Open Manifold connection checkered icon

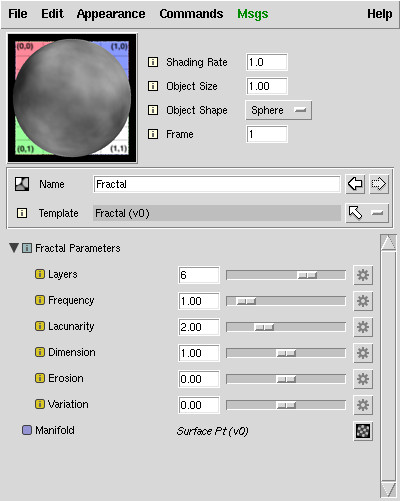pos(363,431)
